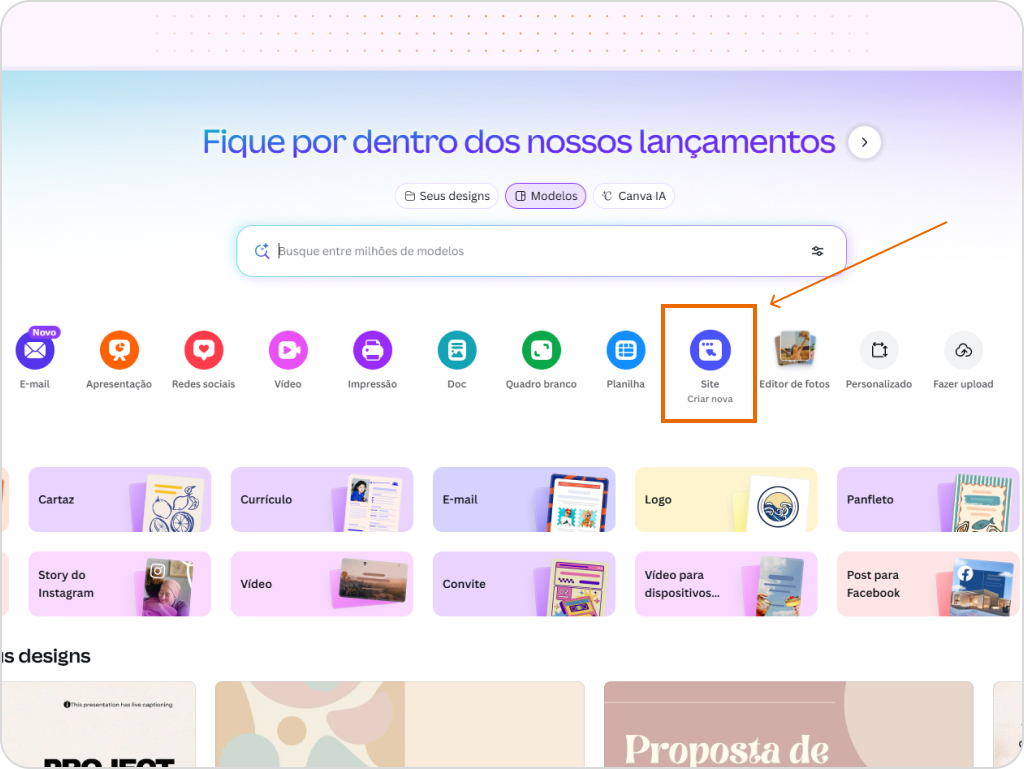Viewport: 1024px width, 769px height.
Task: Select the Redes sociais heart icon
Action: [x=203, y=351]
